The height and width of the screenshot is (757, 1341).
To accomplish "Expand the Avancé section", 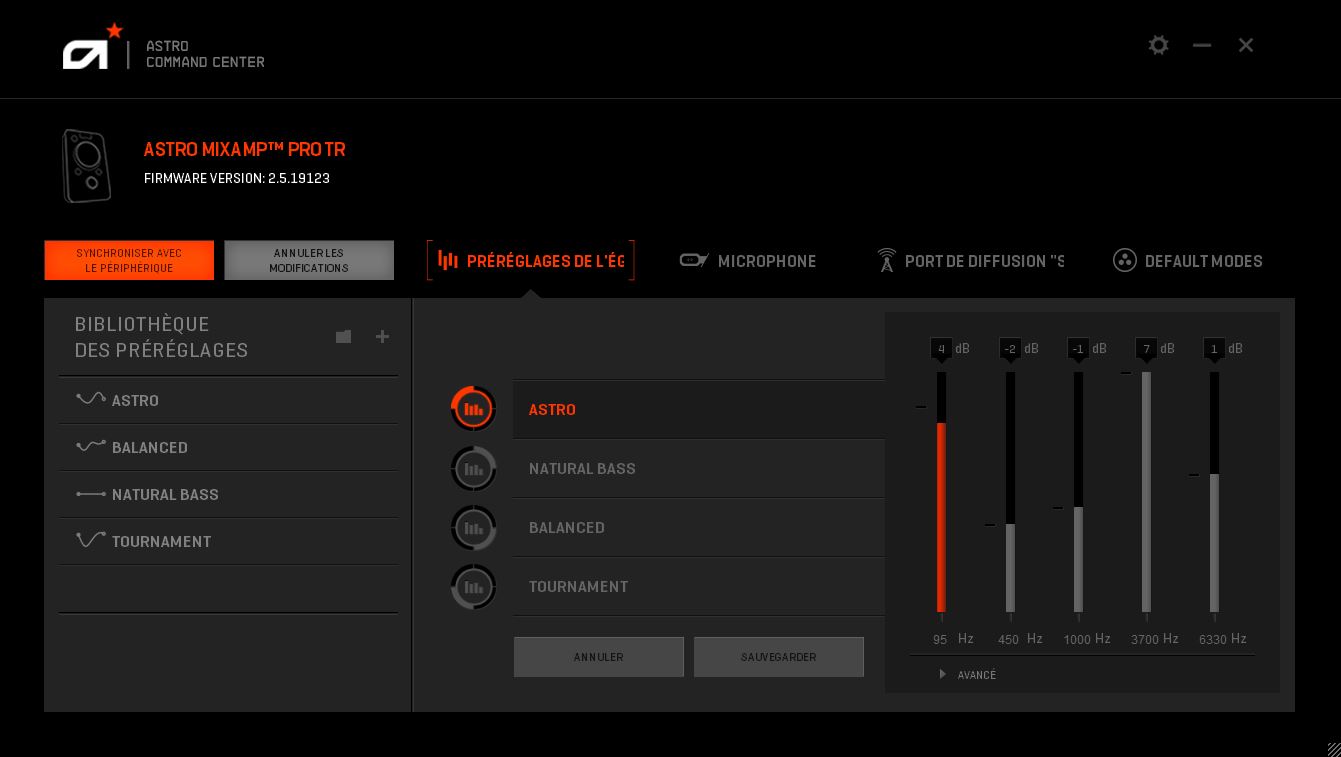I will pos(968,675).
